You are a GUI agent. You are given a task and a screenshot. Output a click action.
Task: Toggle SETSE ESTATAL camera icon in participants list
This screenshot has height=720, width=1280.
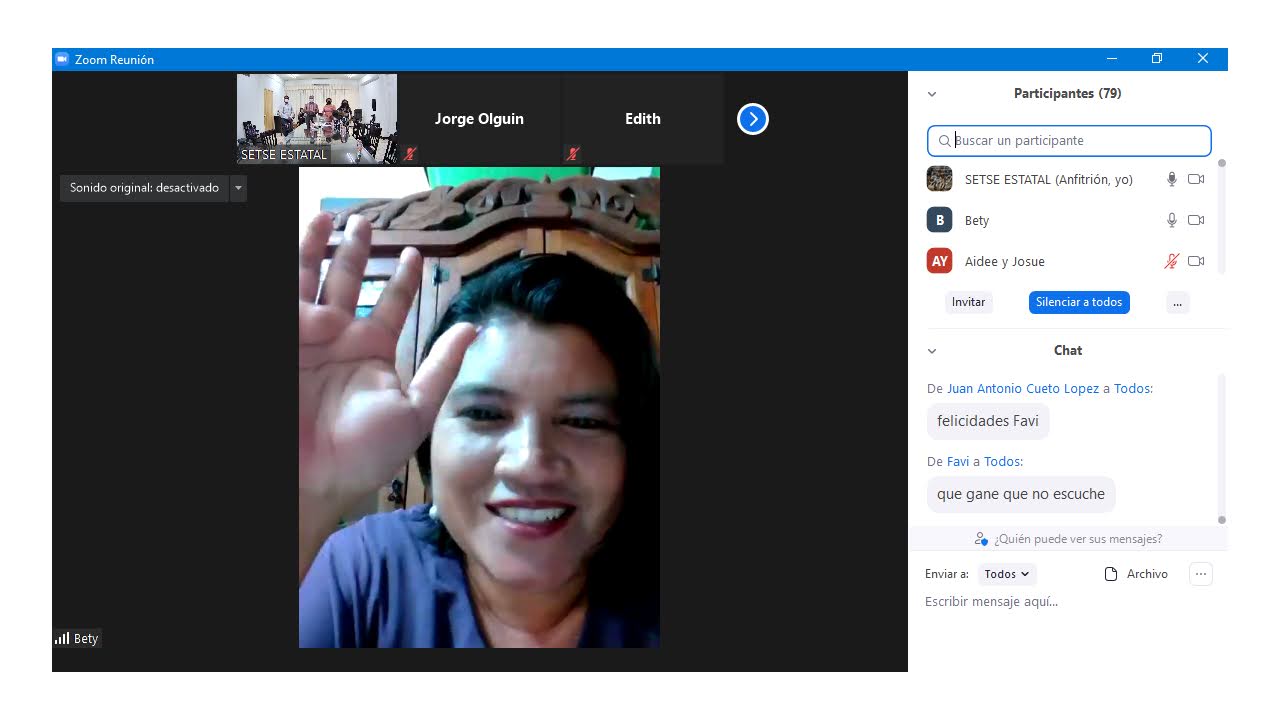click(1196, 179)
